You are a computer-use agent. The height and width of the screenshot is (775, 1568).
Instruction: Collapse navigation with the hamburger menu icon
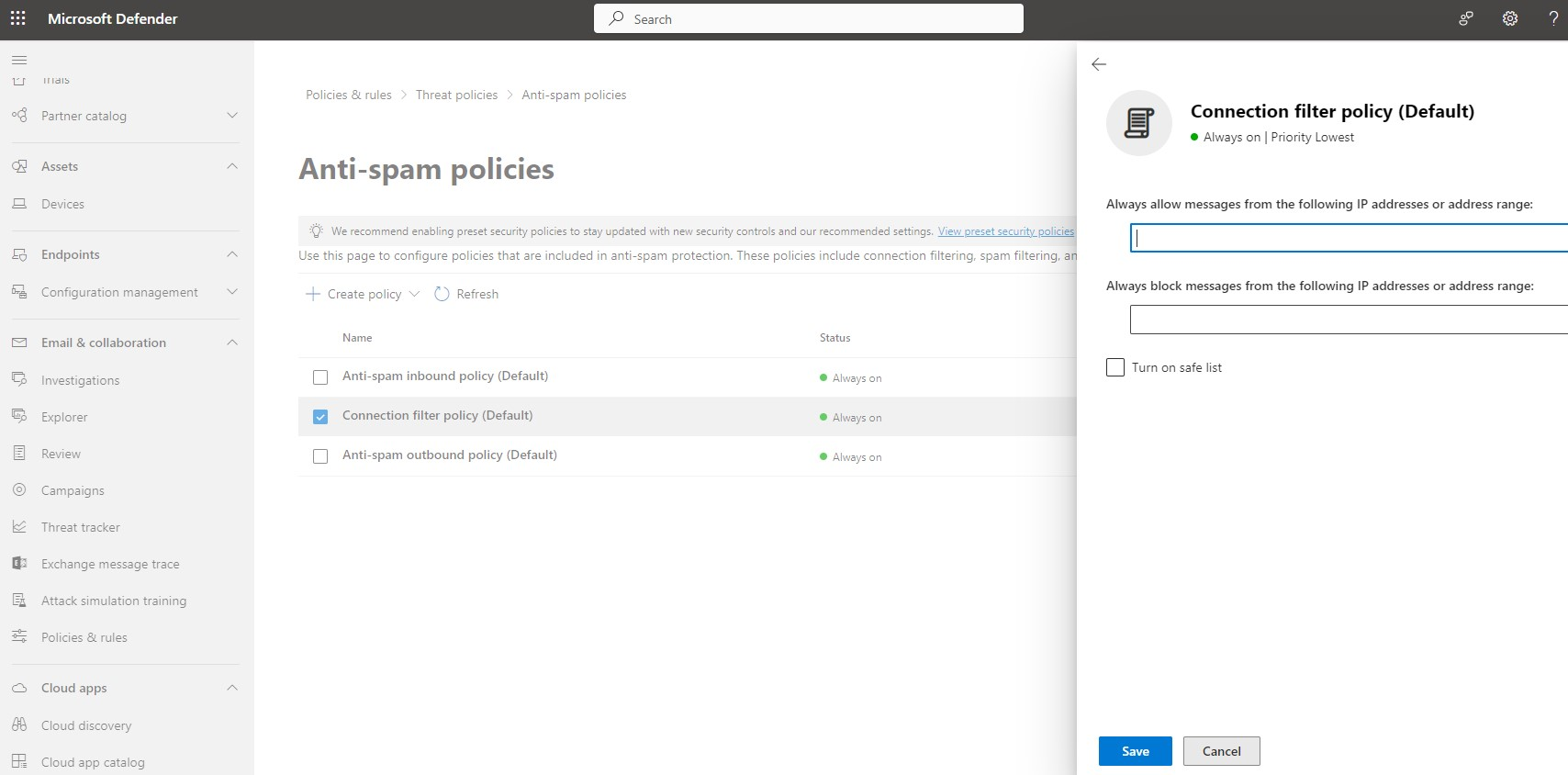tap(19, 60)
